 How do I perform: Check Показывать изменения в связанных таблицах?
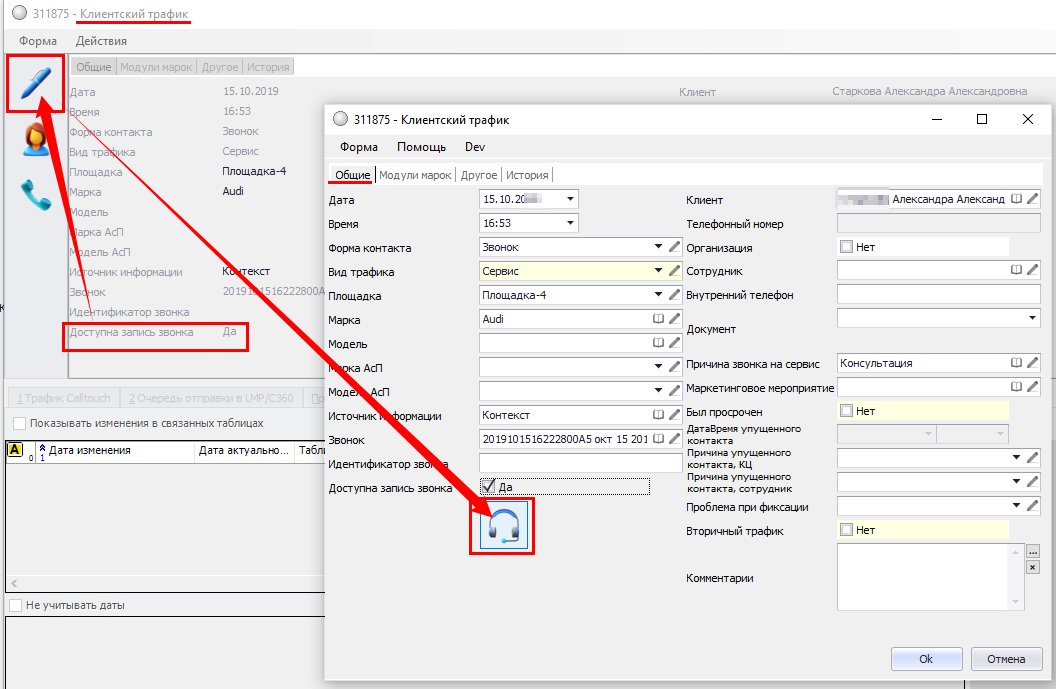point(20,423)
